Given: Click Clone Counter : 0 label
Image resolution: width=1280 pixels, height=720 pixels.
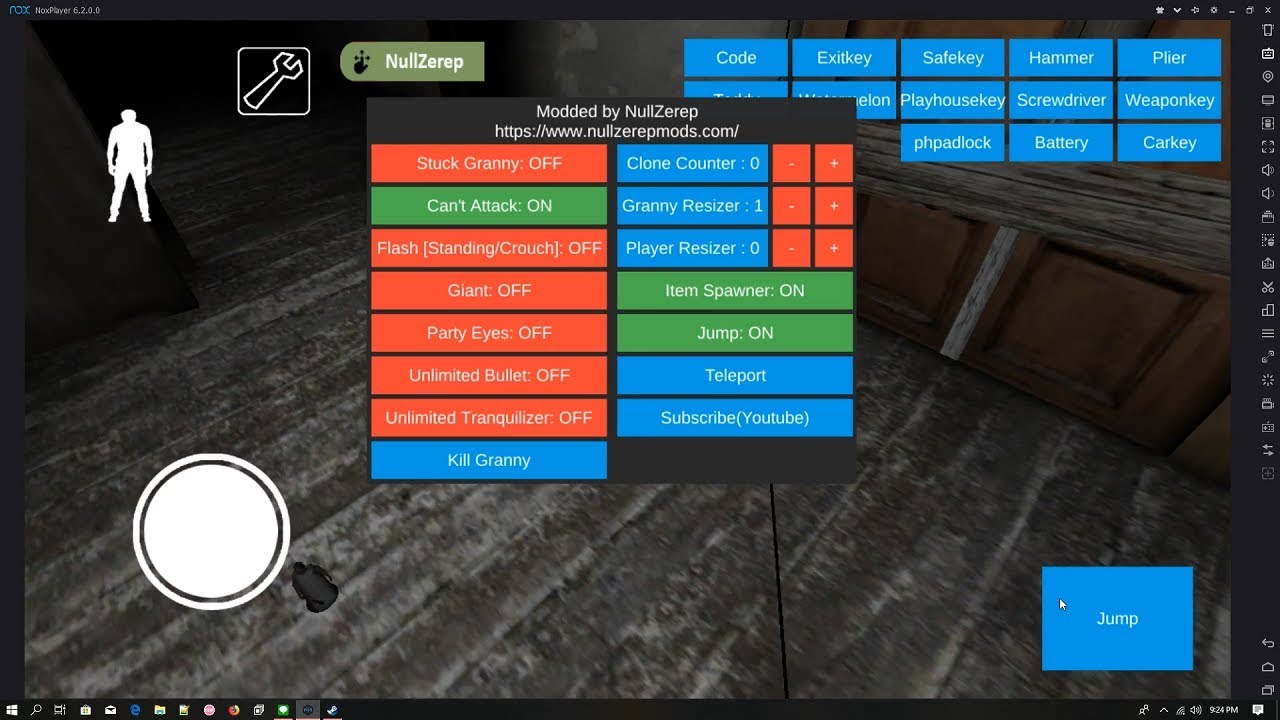Looking at the screenshot, I should (692, 163).
